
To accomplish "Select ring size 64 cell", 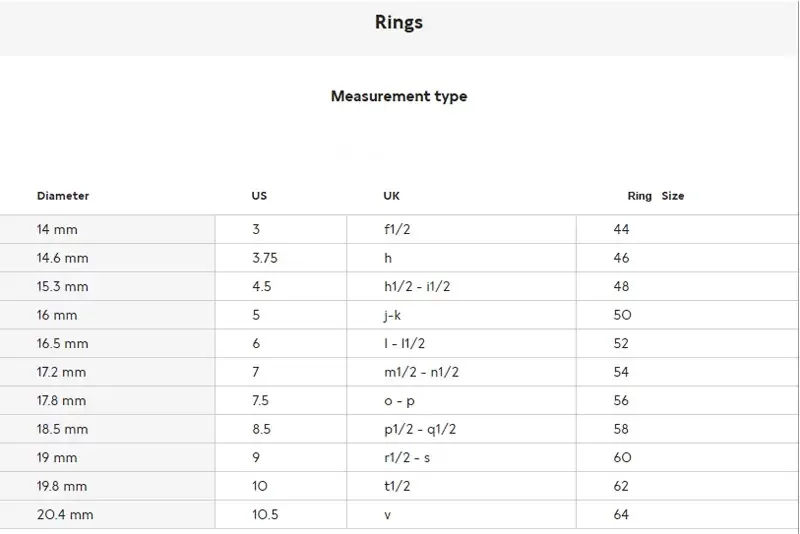I will pos(622,514).
